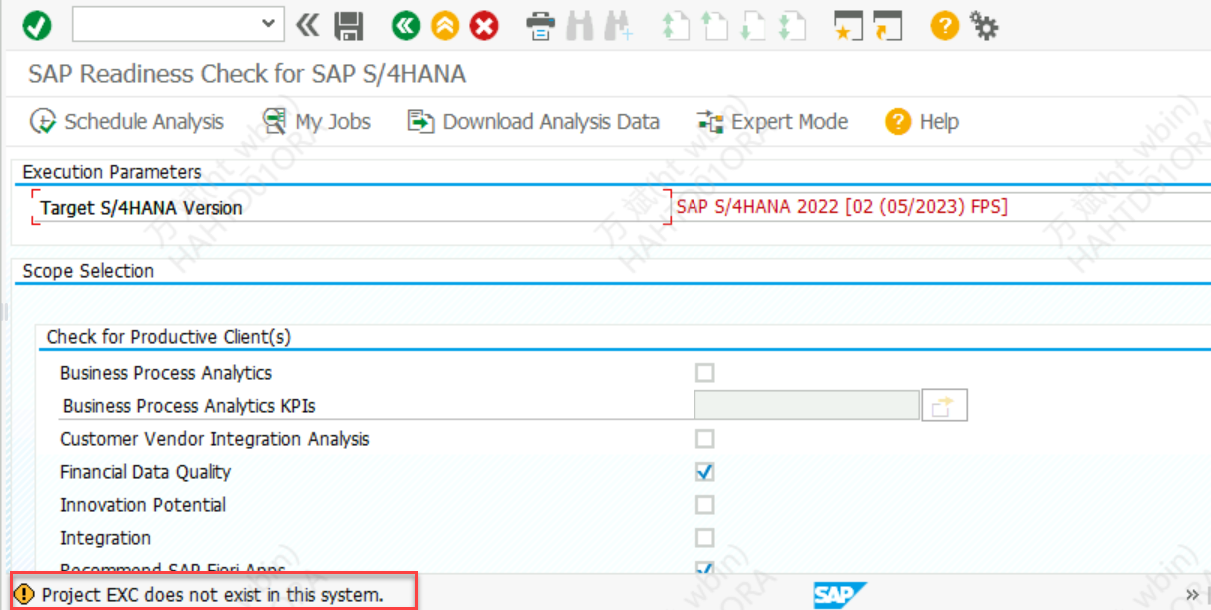Go back using the green Back icon
The height and width of the screenshot is (610, 1211).
[406, 25]
